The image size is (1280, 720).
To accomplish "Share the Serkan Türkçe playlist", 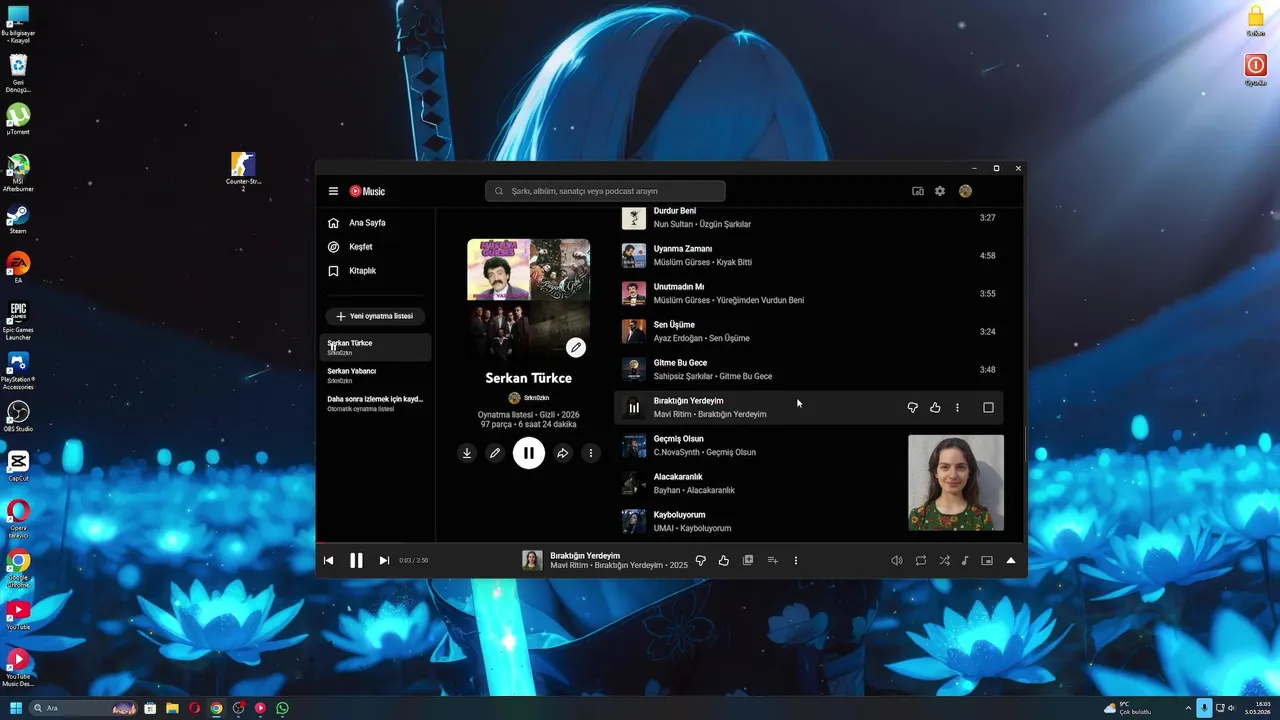I will [562, 453].
